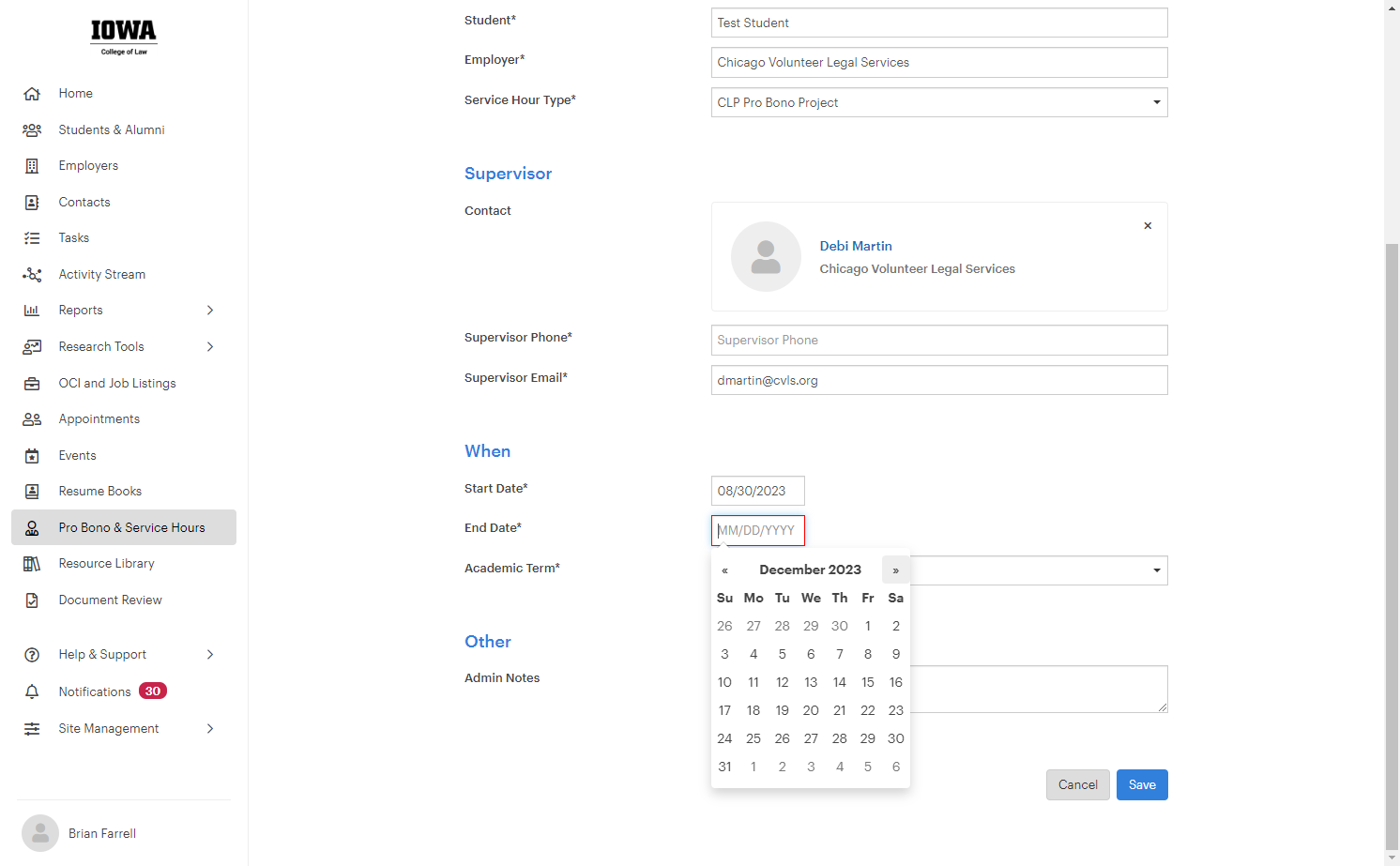Image resolution: width=1400 pixels, height=866 pixels.
Task: Click the Cancel button
Action: coord(1078,785)
